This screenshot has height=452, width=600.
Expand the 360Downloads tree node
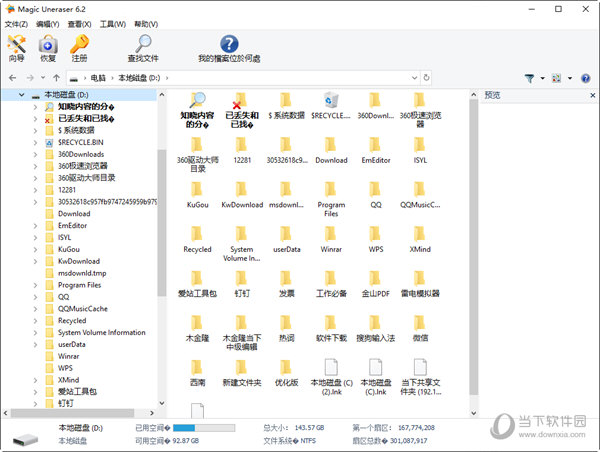(x=35, y=155)
